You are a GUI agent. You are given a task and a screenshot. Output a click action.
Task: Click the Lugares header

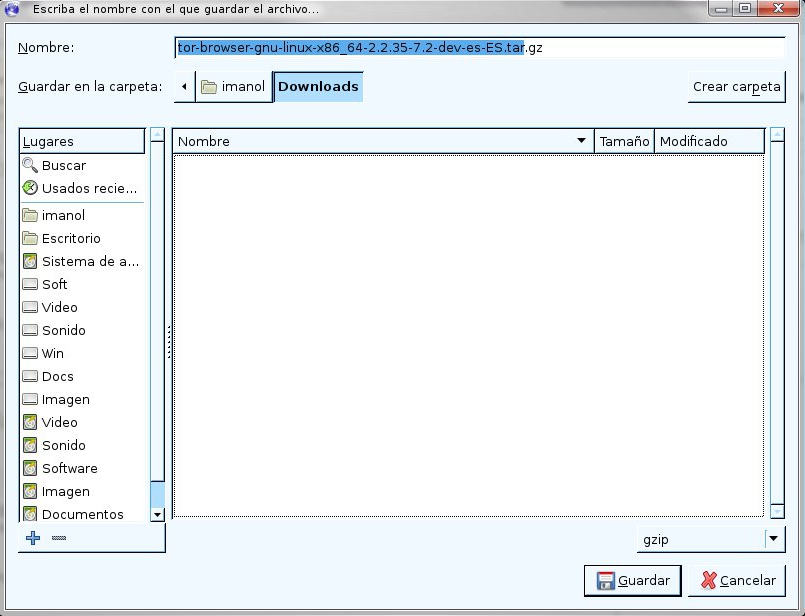(x=82, y=141)
